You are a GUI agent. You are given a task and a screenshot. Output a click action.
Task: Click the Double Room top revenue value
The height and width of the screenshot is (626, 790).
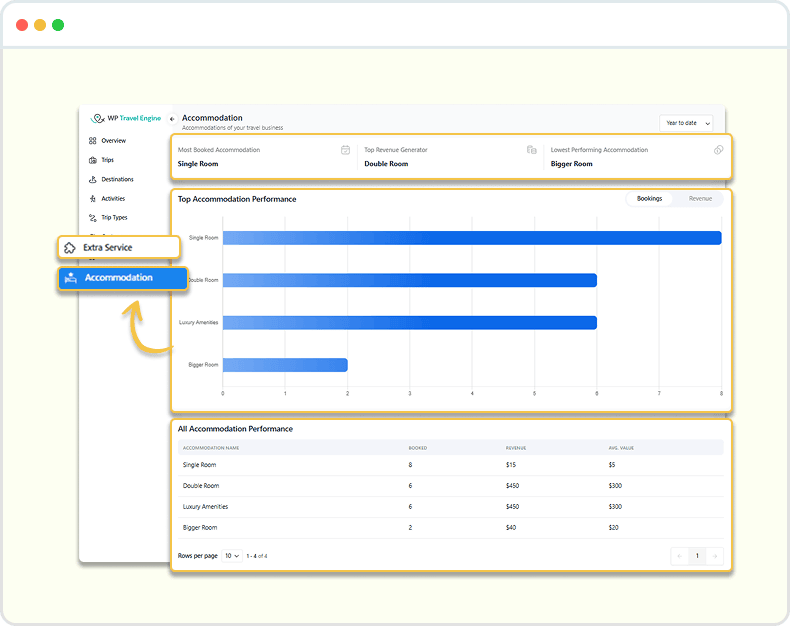[386, 164]
